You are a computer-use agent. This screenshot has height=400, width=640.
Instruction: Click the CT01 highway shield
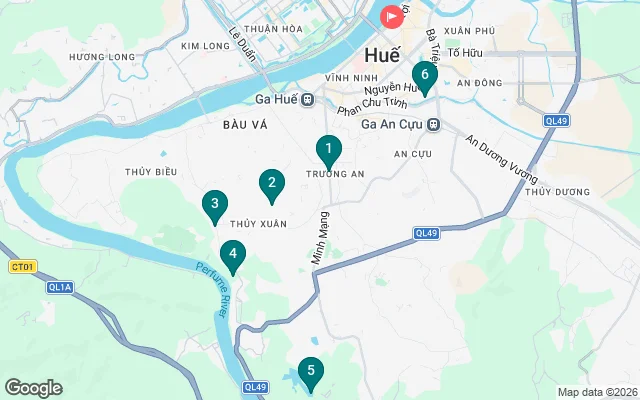coord(23,267)
